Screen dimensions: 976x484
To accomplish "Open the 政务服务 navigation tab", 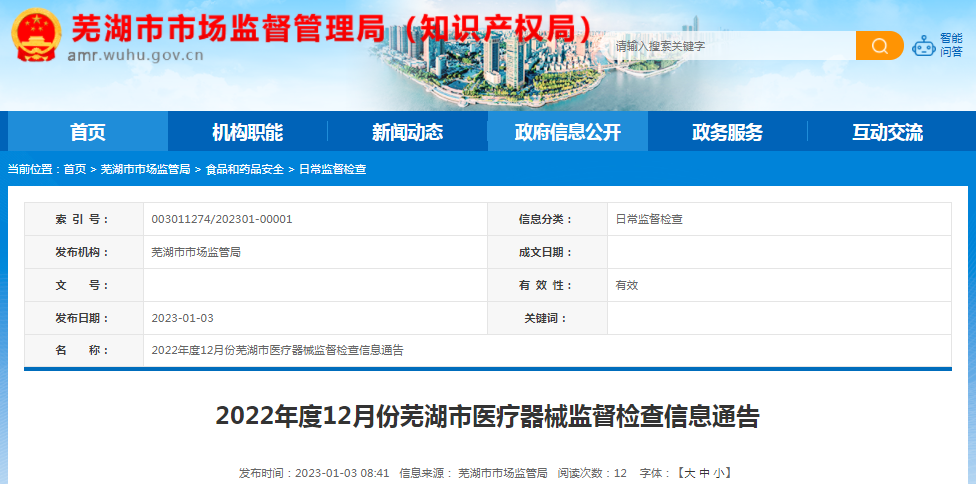I will click(728, 132).
